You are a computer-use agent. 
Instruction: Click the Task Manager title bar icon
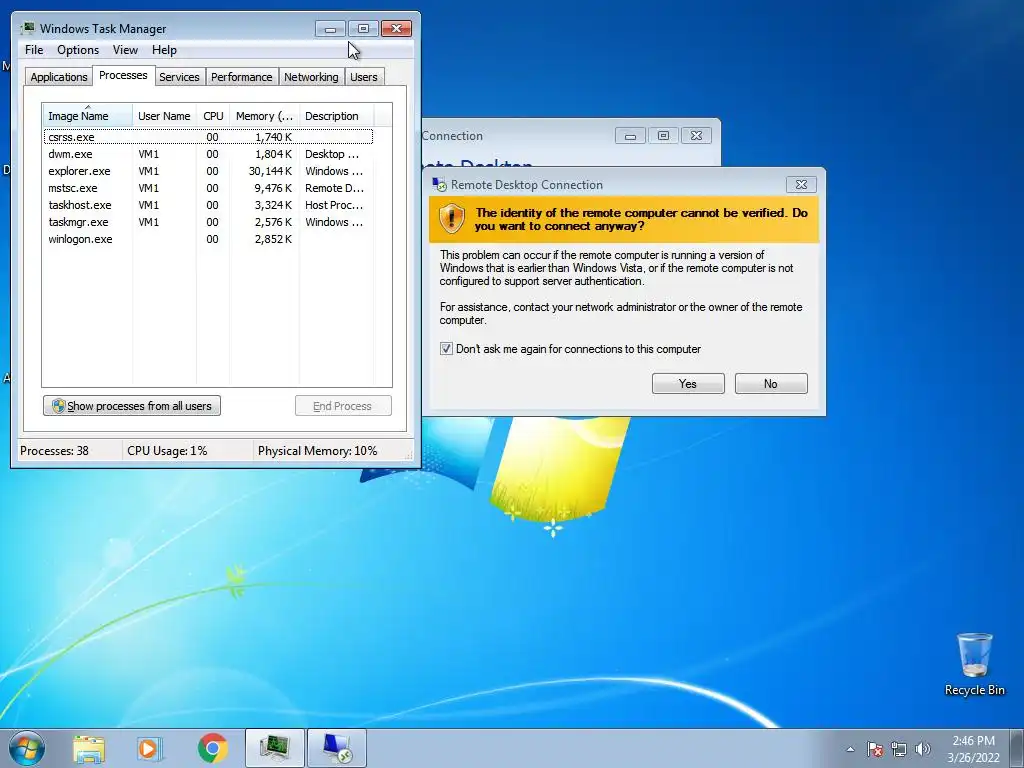tap(28, 28)
